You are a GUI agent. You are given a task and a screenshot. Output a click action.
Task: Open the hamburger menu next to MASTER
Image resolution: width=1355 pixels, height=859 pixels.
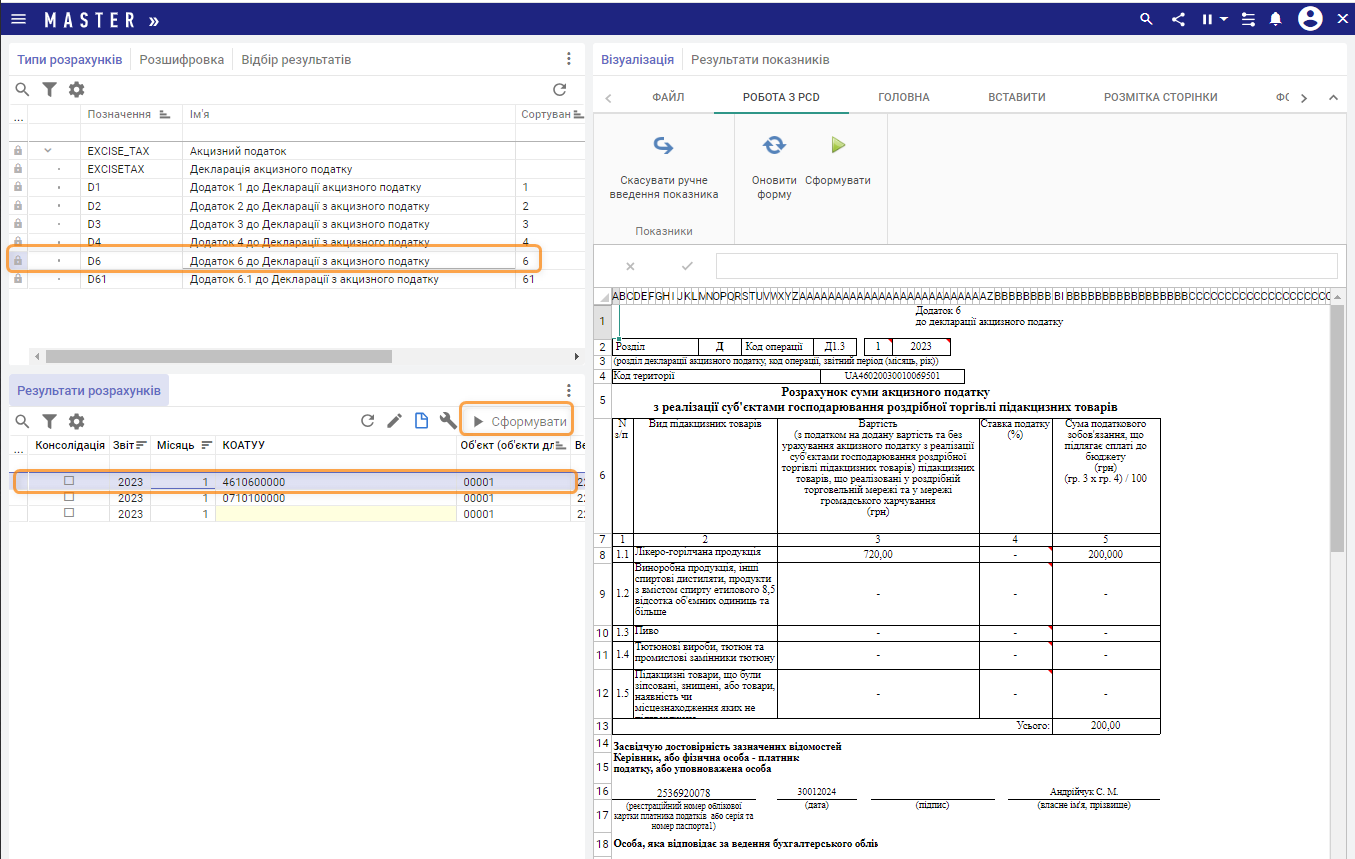tap(19, 19)
